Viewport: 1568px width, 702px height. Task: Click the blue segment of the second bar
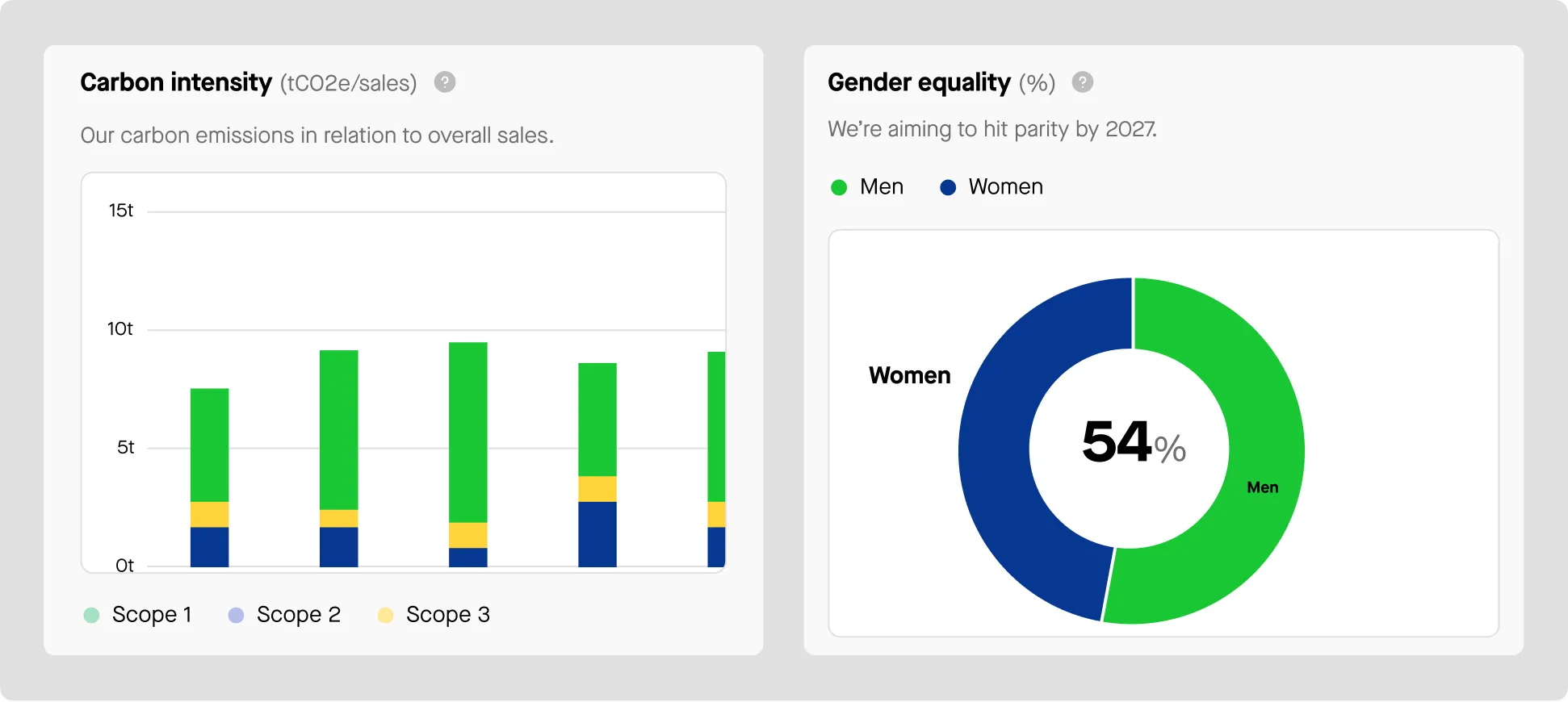click(x=338, y=546)
